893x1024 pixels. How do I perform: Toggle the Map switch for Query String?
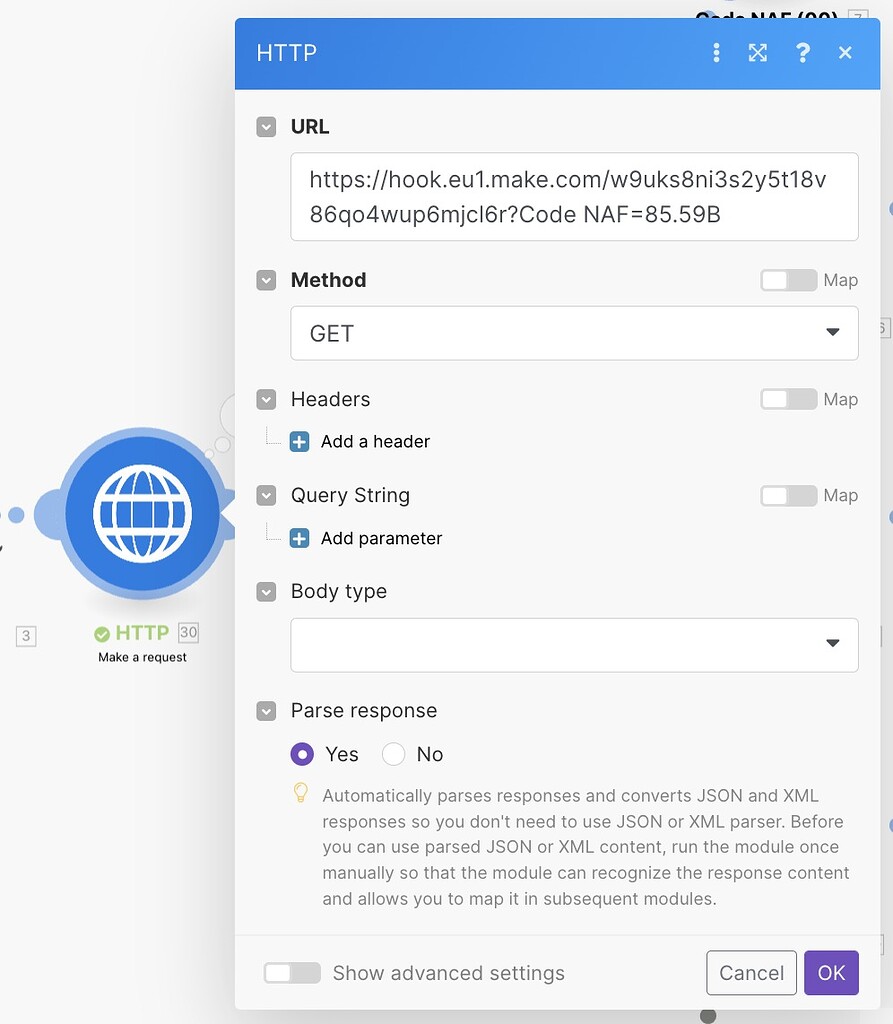tap(788, 495)
